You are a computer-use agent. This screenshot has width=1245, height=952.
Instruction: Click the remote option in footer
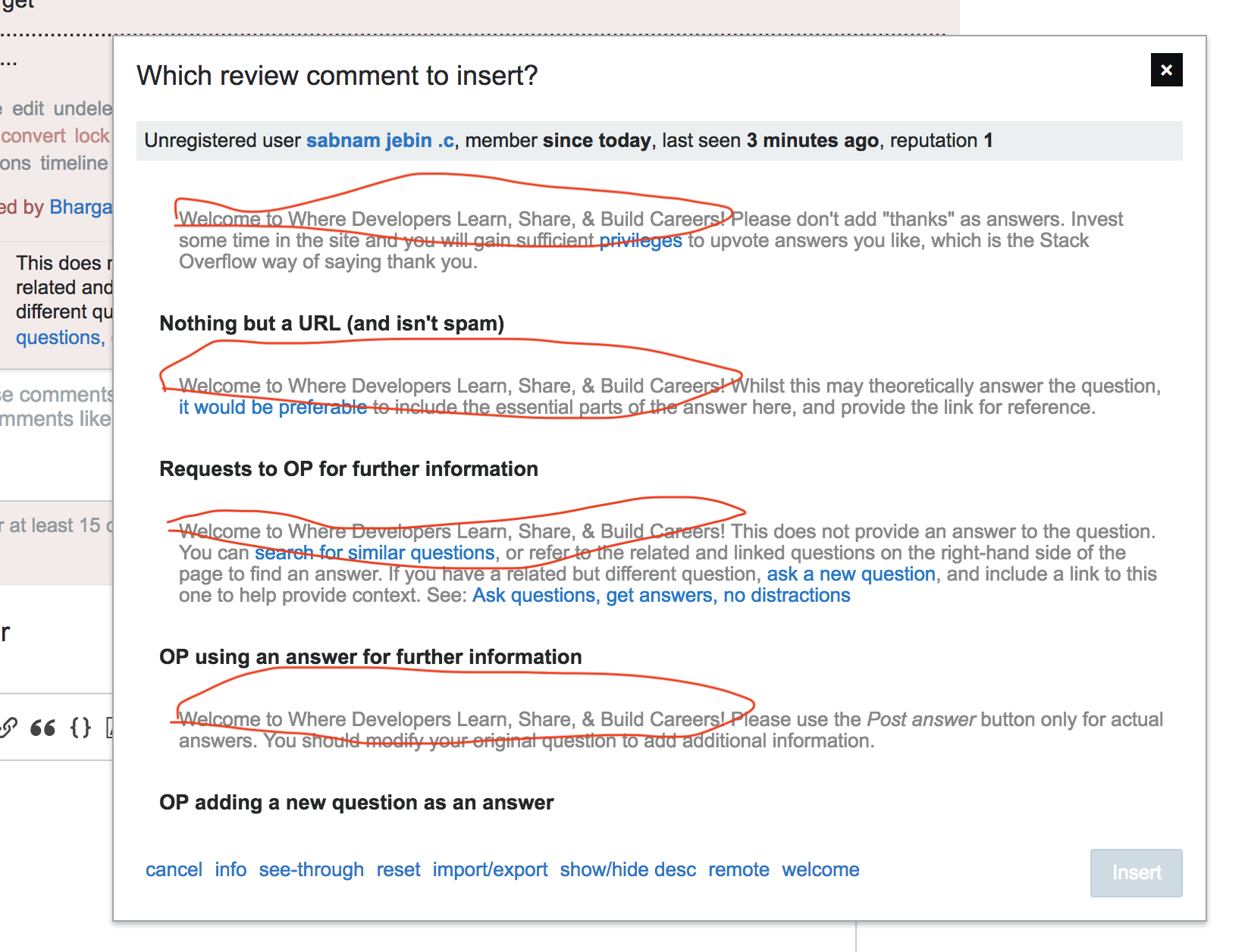(739, 869)
